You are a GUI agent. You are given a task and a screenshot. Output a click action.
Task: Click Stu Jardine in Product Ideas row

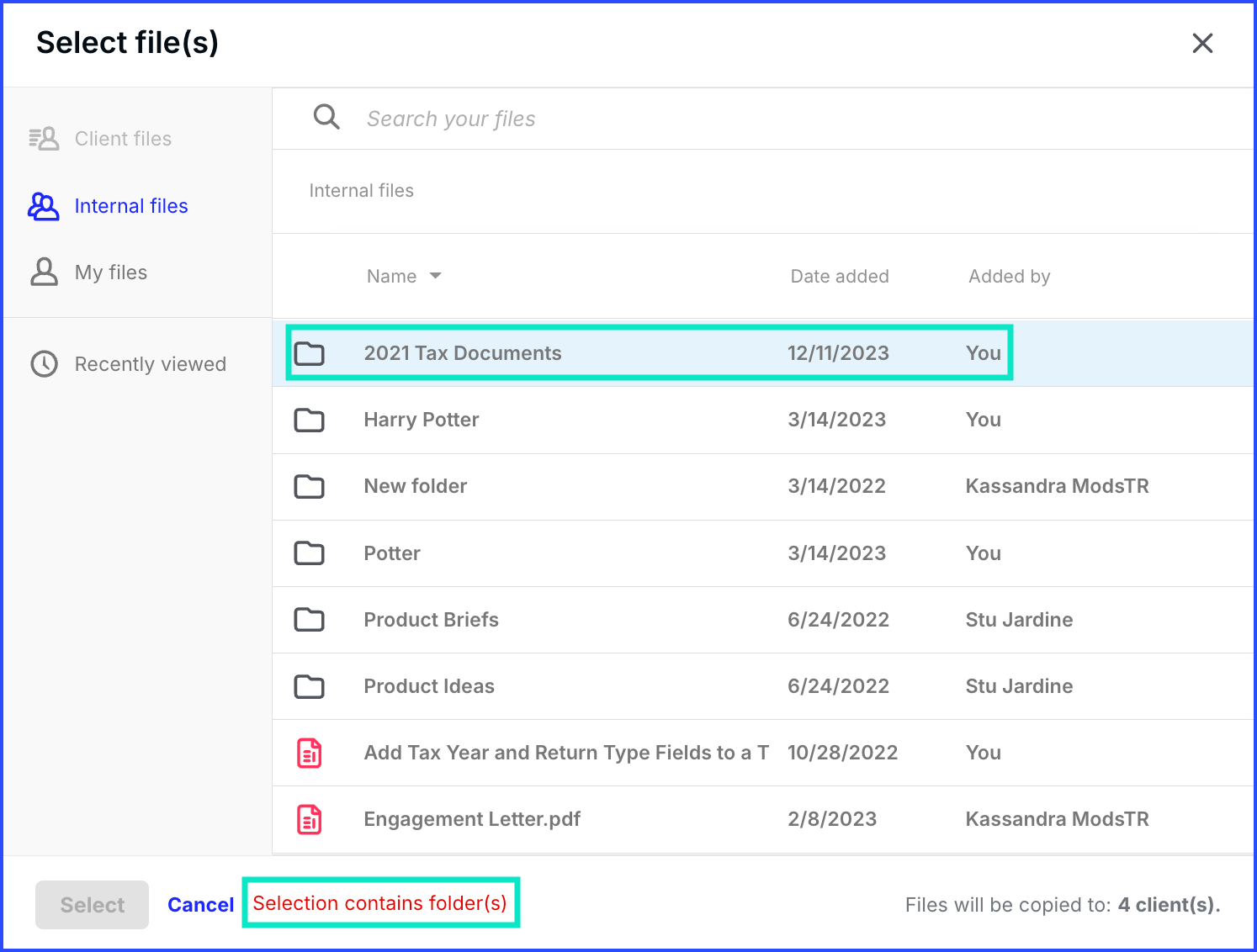pyautogui.click(x=1019, y=686)
